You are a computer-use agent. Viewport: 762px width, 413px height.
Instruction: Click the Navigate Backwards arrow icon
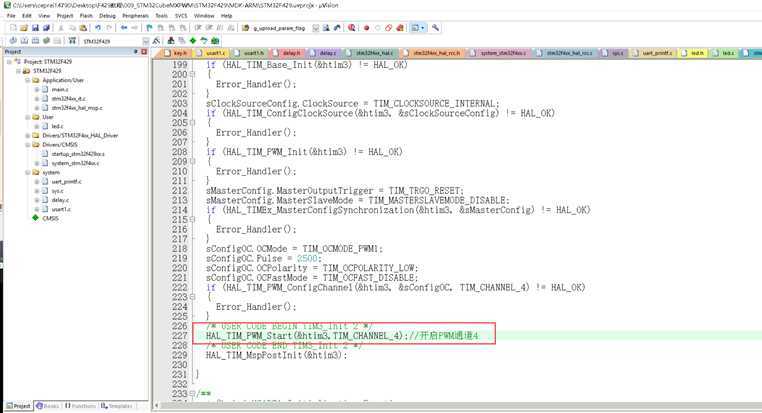click(124, 28)
